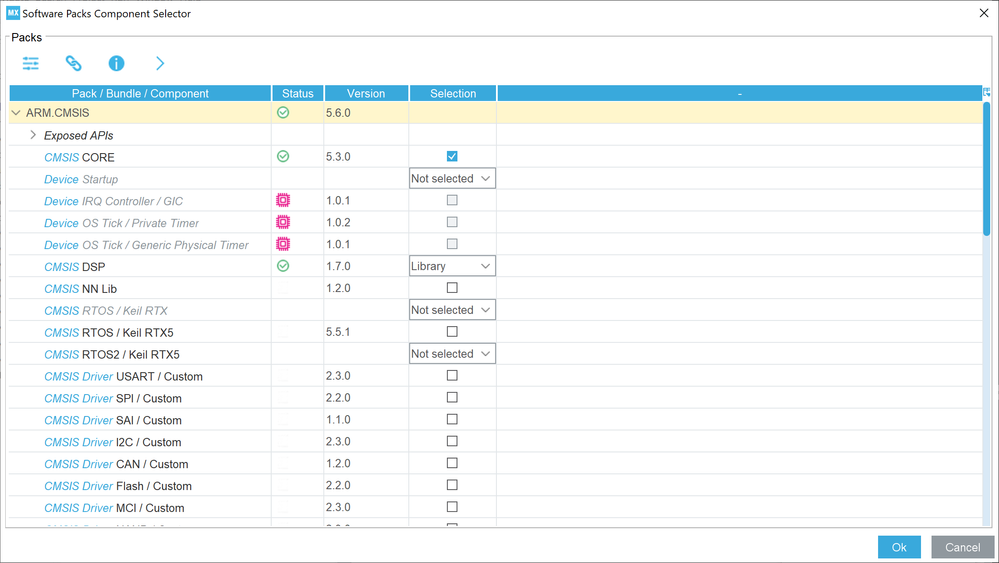Collapse the ARM.CMSIS pack tree node
This screenshot has height=563, width=999.
[16, 113]
